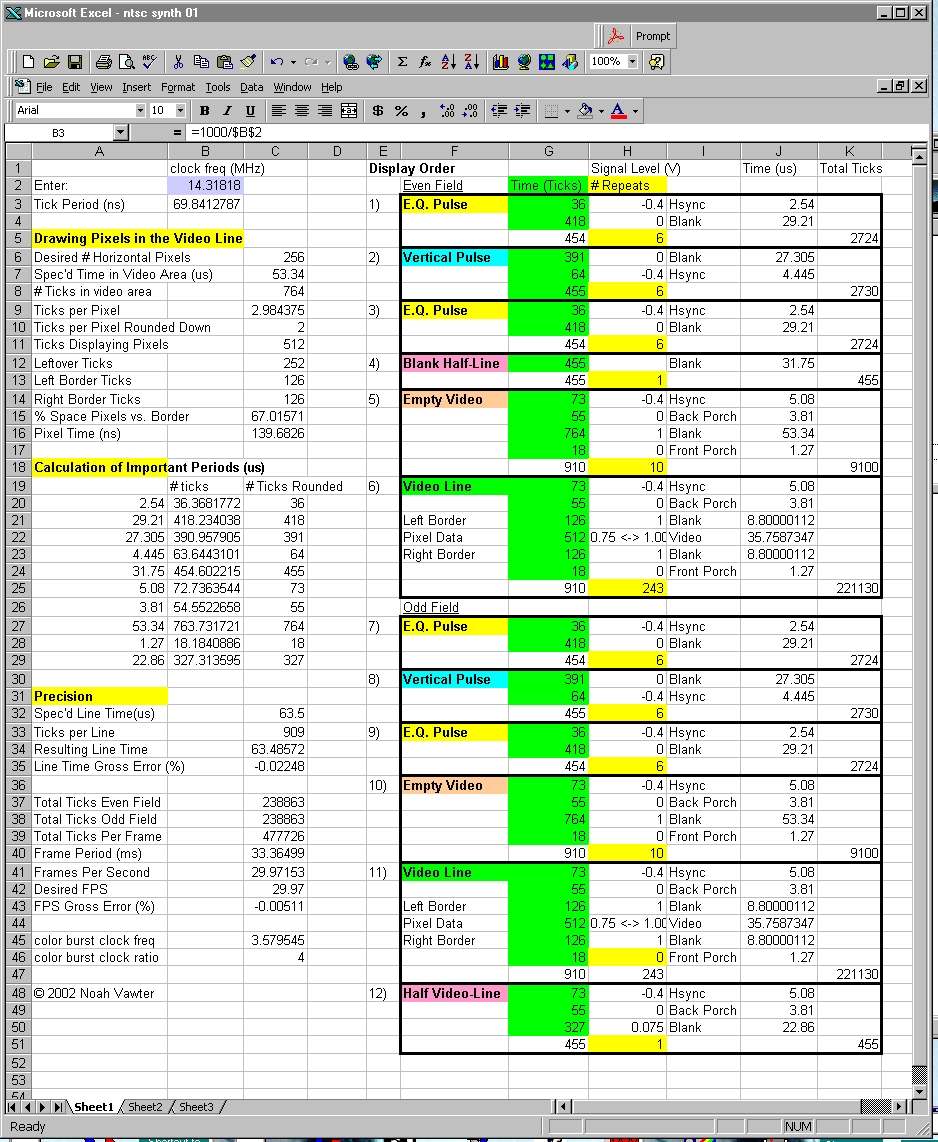The width and height of the screenshot is (938, 1142).
Task: Expand the zoom percentage dropdown
Action: [632, 62]
